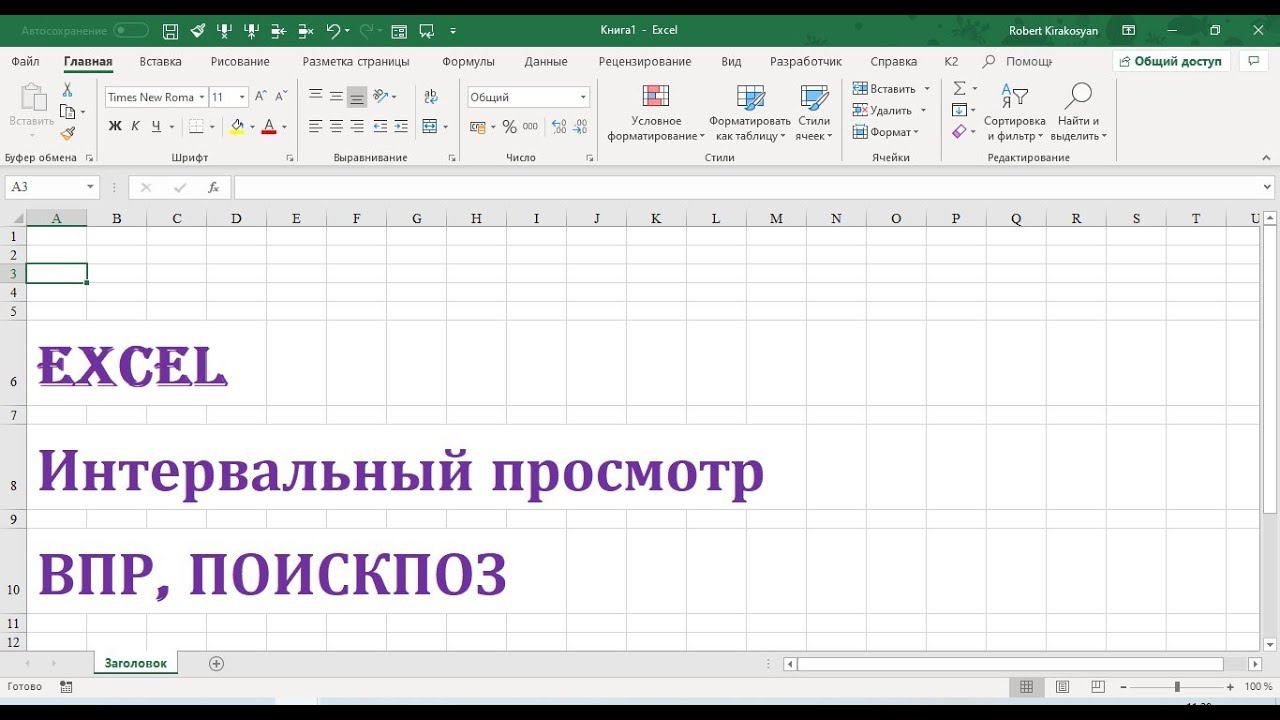Screen dimensions: 1280x720
Task: Apply the yellow fill color to the cell
Action: tap(237, 127)
